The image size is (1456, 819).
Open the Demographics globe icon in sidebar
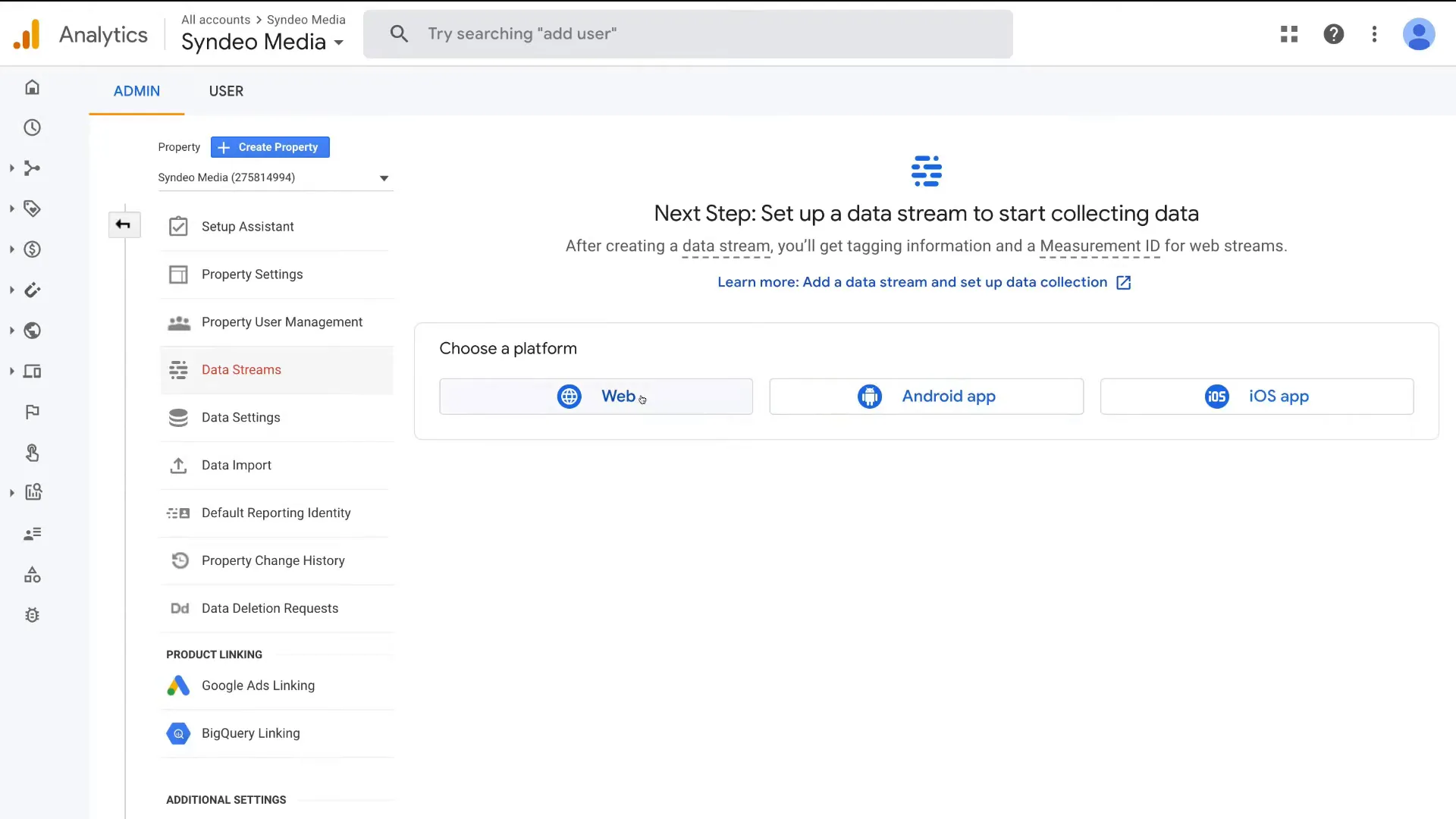click(x=32, y=331)
